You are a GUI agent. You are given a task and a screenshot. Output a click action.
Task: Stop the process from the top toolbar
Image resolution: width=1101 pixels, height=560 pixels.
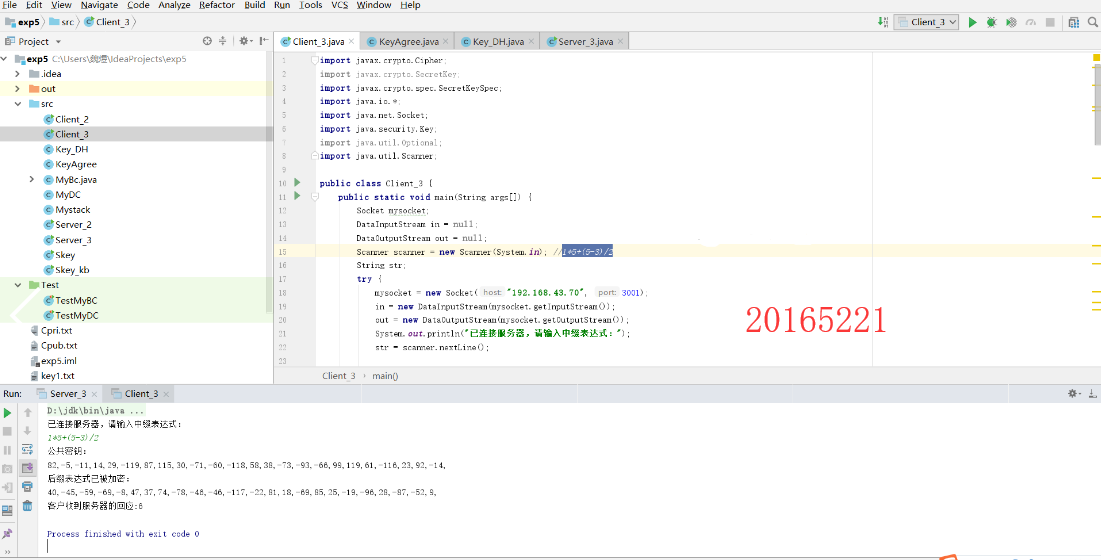pos(1050,22)
